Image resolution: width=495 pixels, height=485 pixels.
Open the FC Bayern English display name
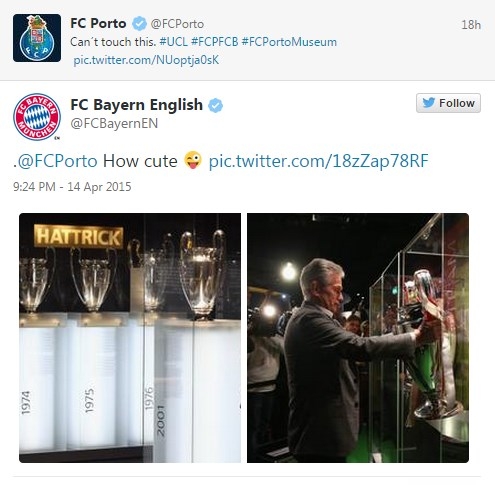pyautogui.click(x=137, y=105)
